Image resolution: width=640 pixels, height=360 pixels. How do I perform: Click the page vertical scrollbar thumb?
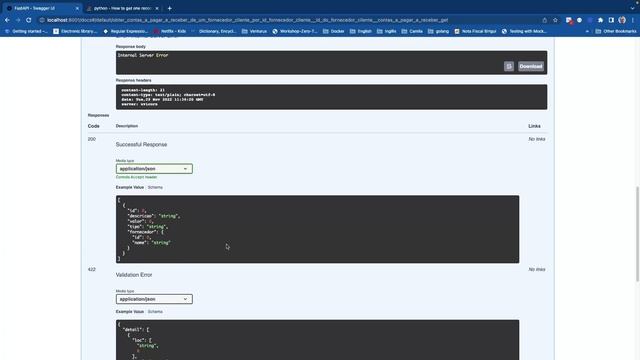coord(637,234)
